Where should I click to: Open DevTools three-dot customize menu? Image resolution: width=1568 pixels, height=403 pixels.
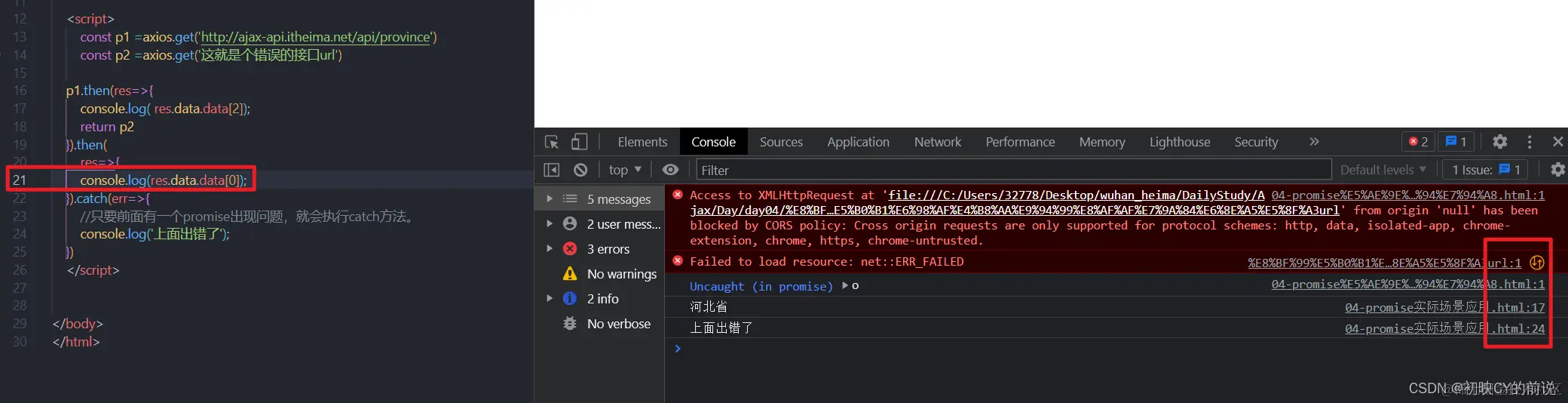(x=1529, y=142)
